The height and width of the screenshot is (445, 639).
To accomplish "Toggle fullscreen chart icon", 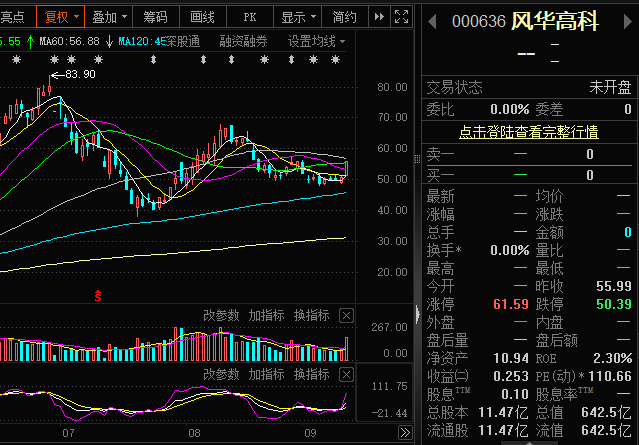I will point(401,17).
